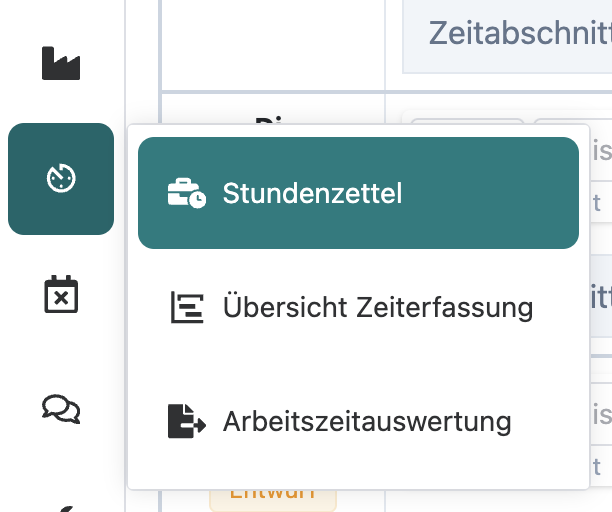Open the calendar with X sidebar icon

click(x=61, y=295)
